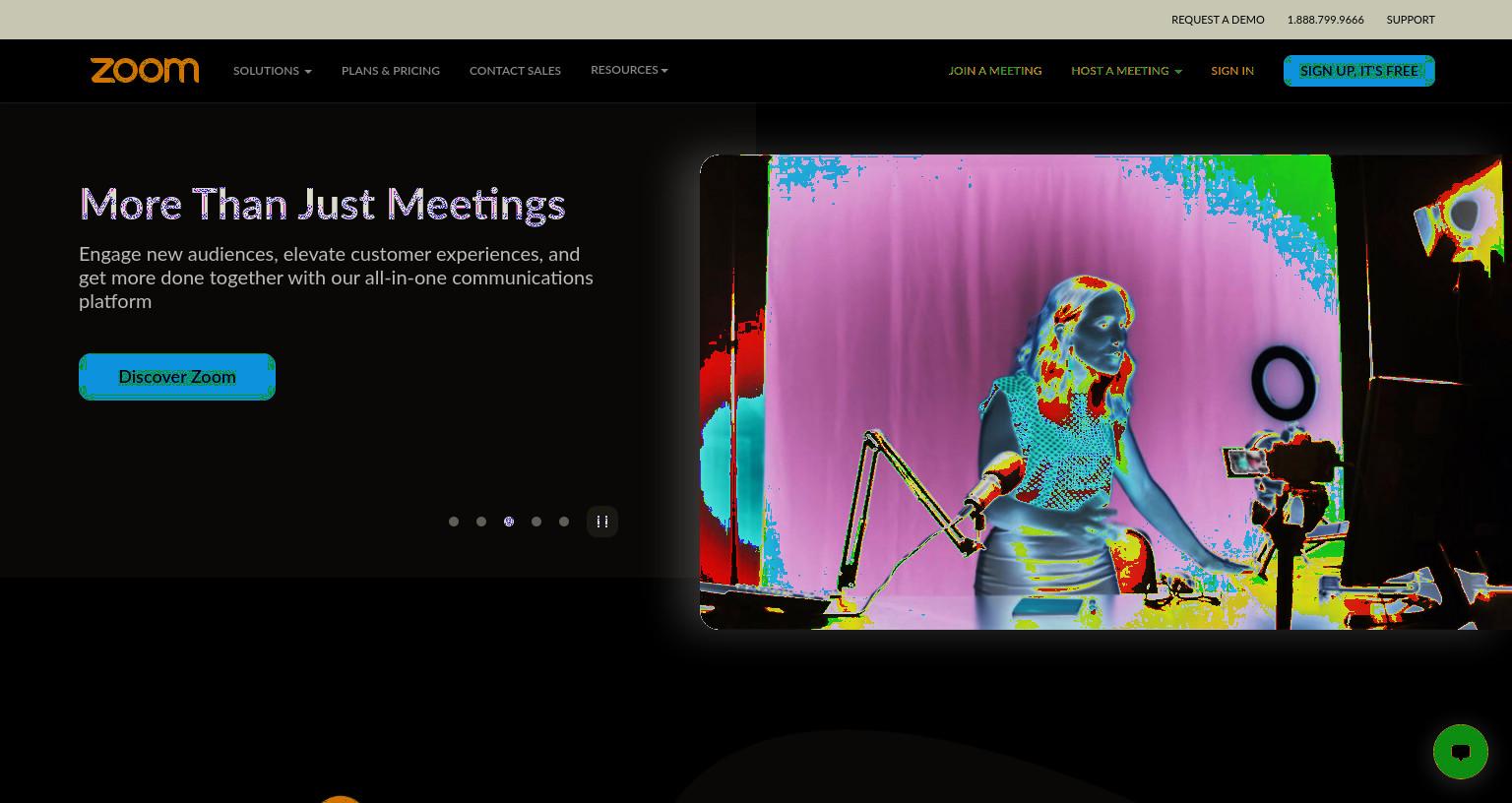Viewport: 1512px width, 803px height.
Task: Select the fourth carousel dot
Action: coord(536,522)
